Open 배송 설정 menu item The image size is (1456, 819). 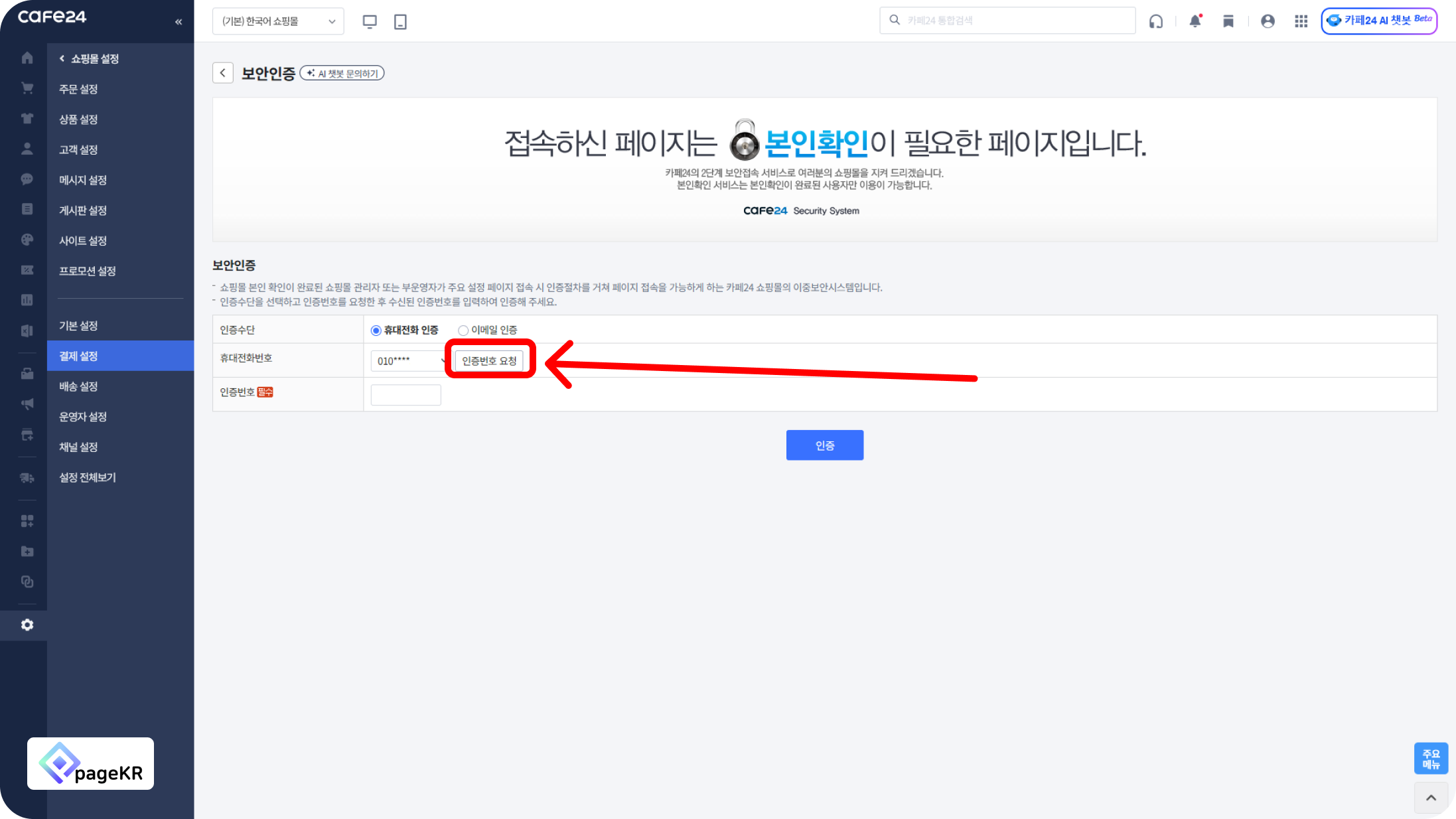tap(78, 386)
